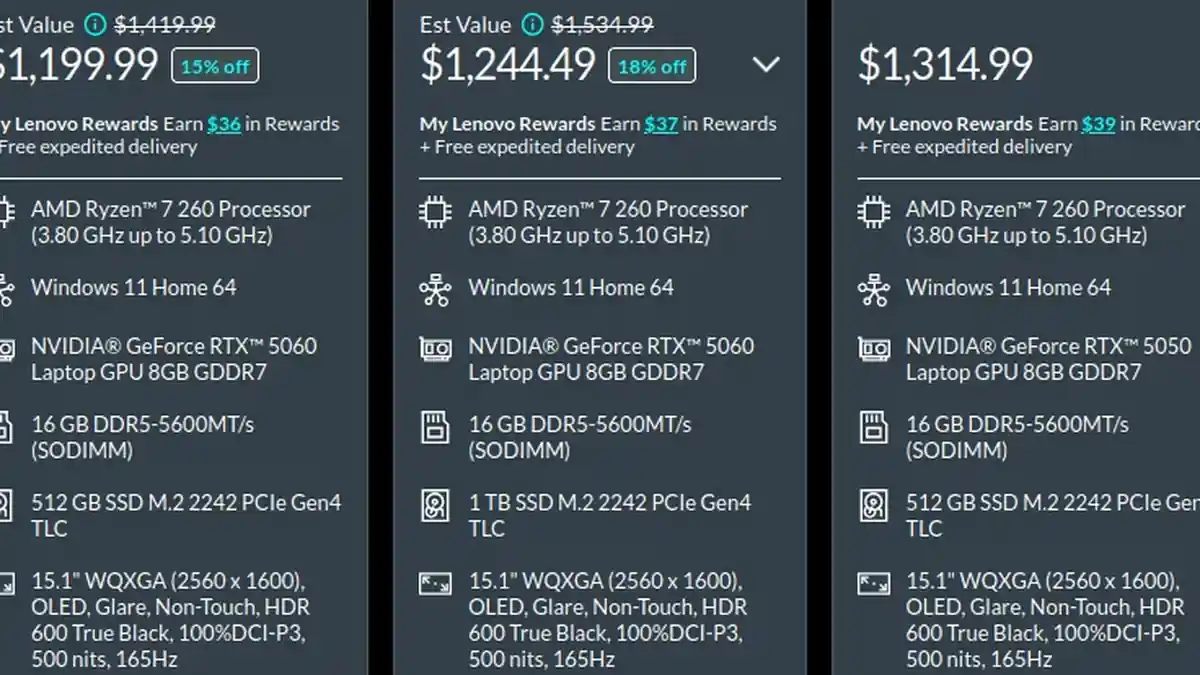The width and height of the screenshot is (1200, 675).
Task: Click the operating system icon in the $1,314.99 column
Action: (873, 289)
